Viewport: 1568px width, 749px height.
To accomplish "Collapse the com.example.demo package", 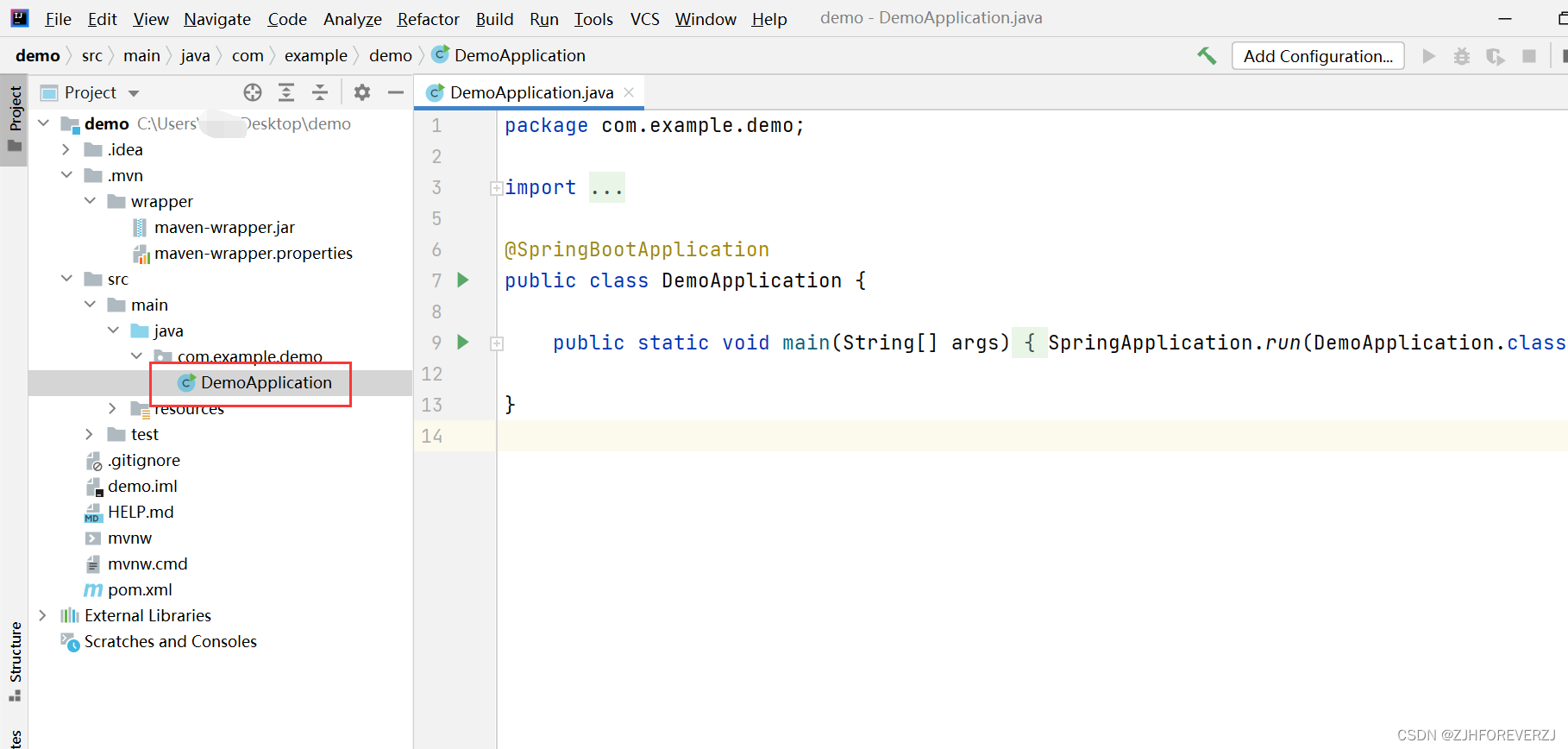I will click(136, 356).
